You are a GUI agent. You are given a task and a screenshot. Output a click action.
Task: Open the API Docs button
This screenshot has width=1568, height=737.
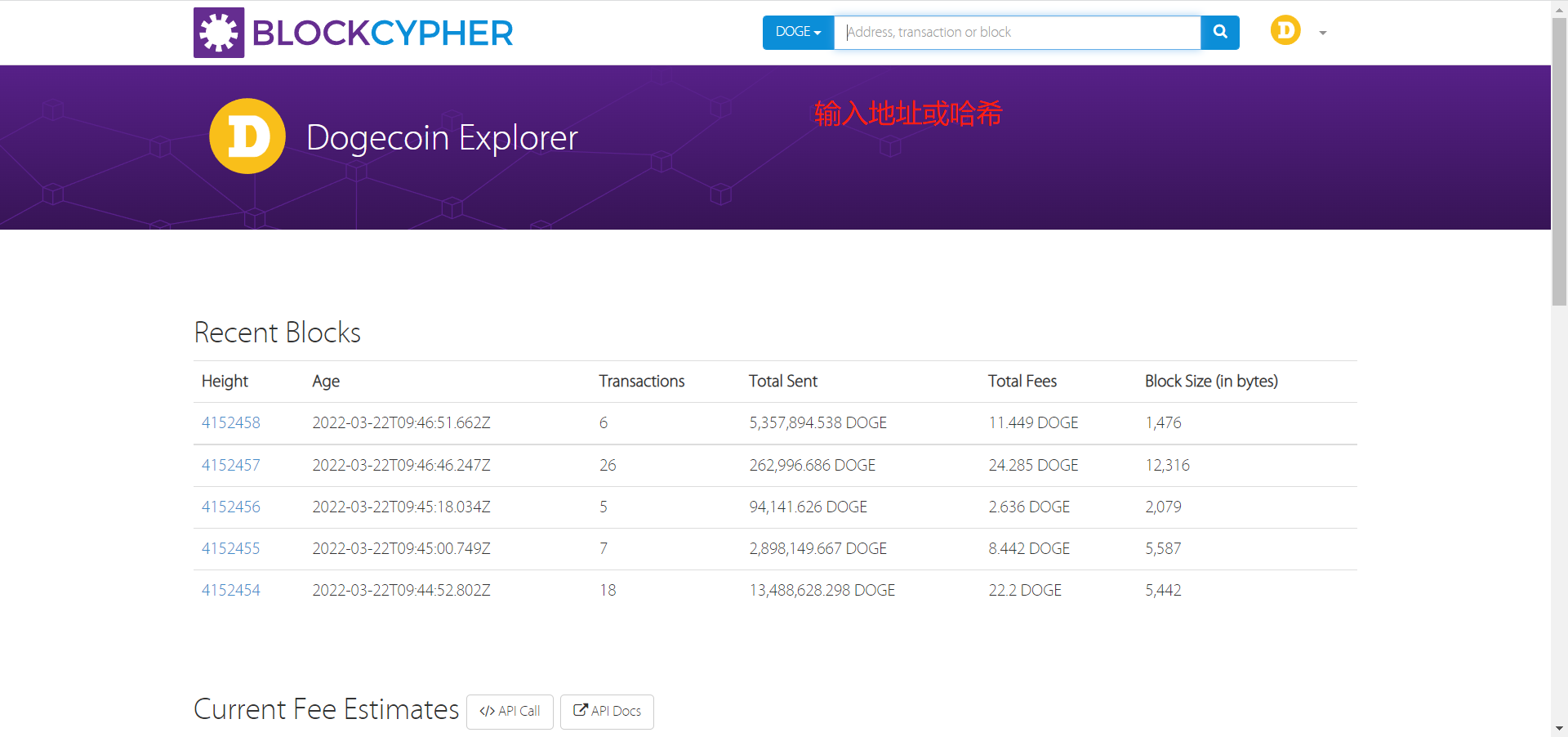click(607, 712)
